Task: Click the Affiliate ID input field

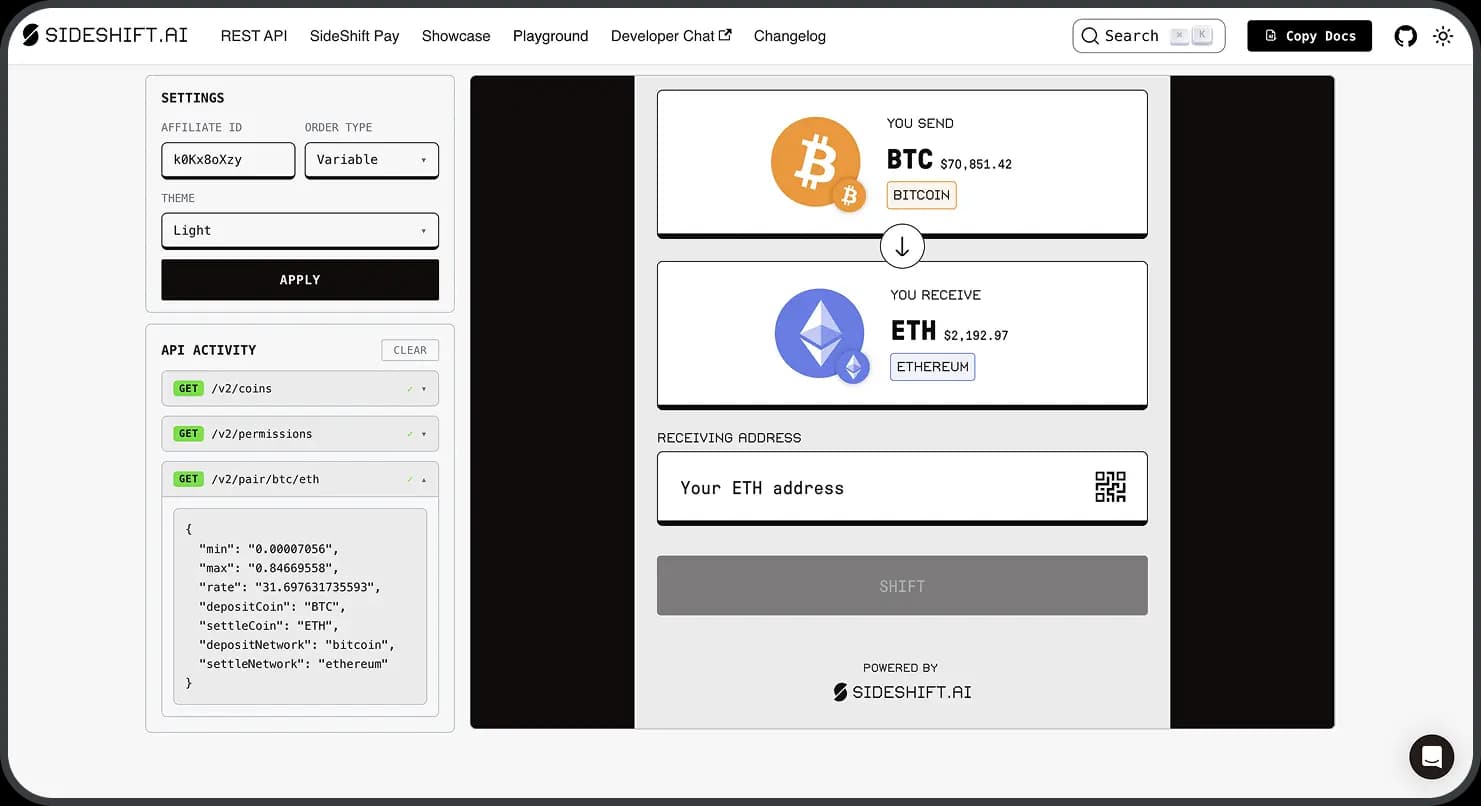Action: [228, 160]
